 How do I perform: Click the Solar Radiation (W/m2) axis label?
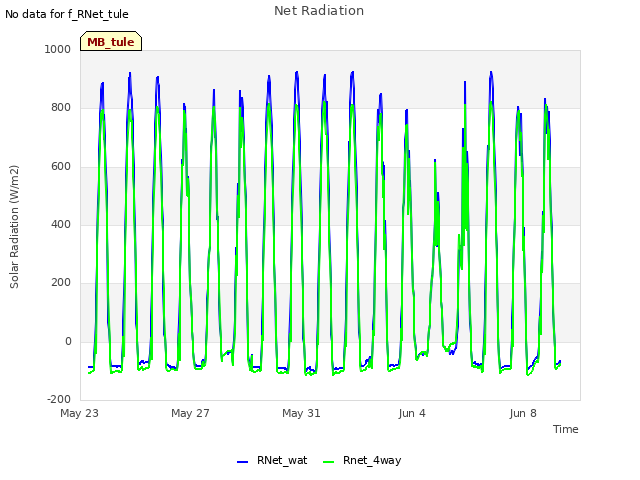[x=14, y=227]
